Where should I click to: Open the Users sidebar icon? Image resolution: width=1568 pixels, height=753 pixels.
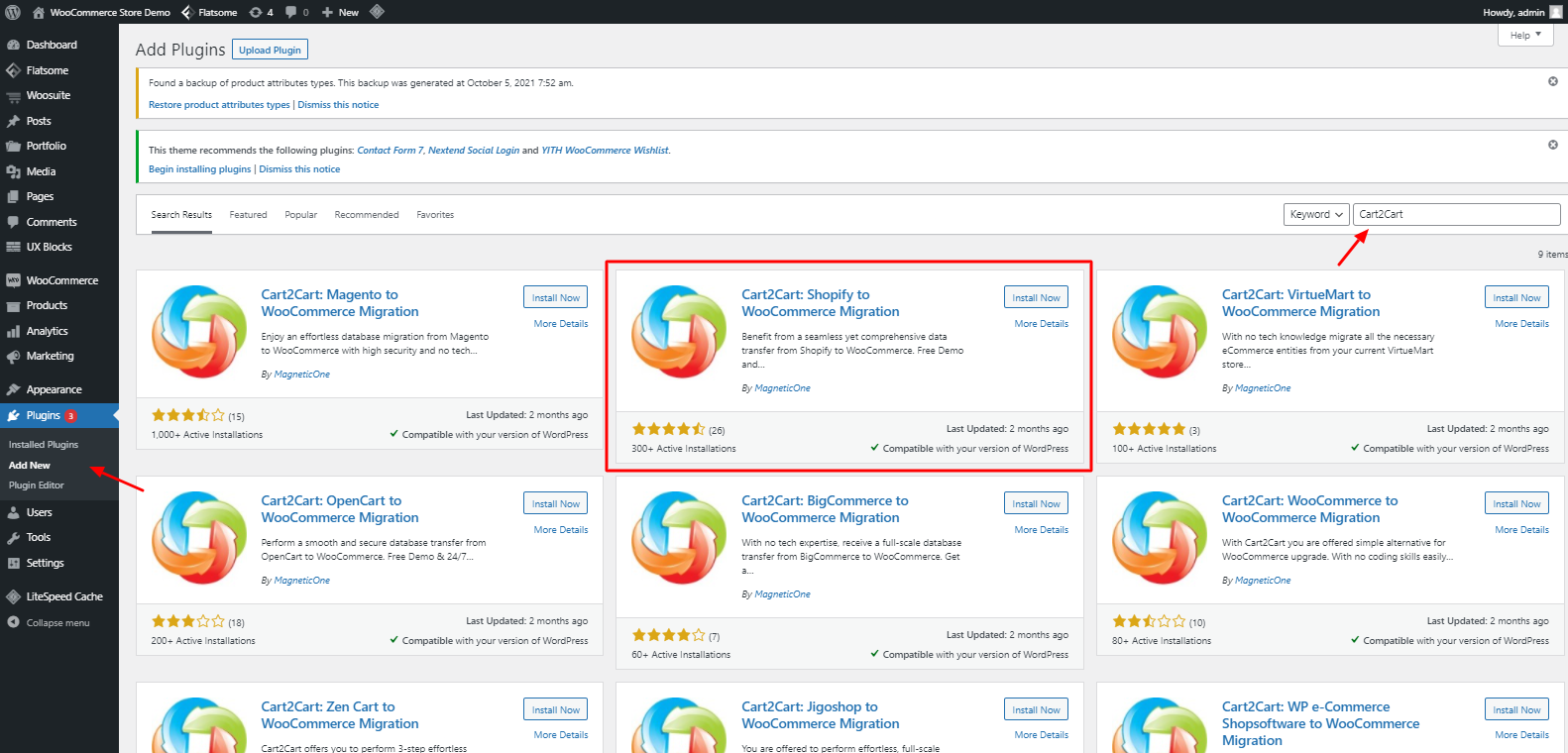[x=14, y=512]
